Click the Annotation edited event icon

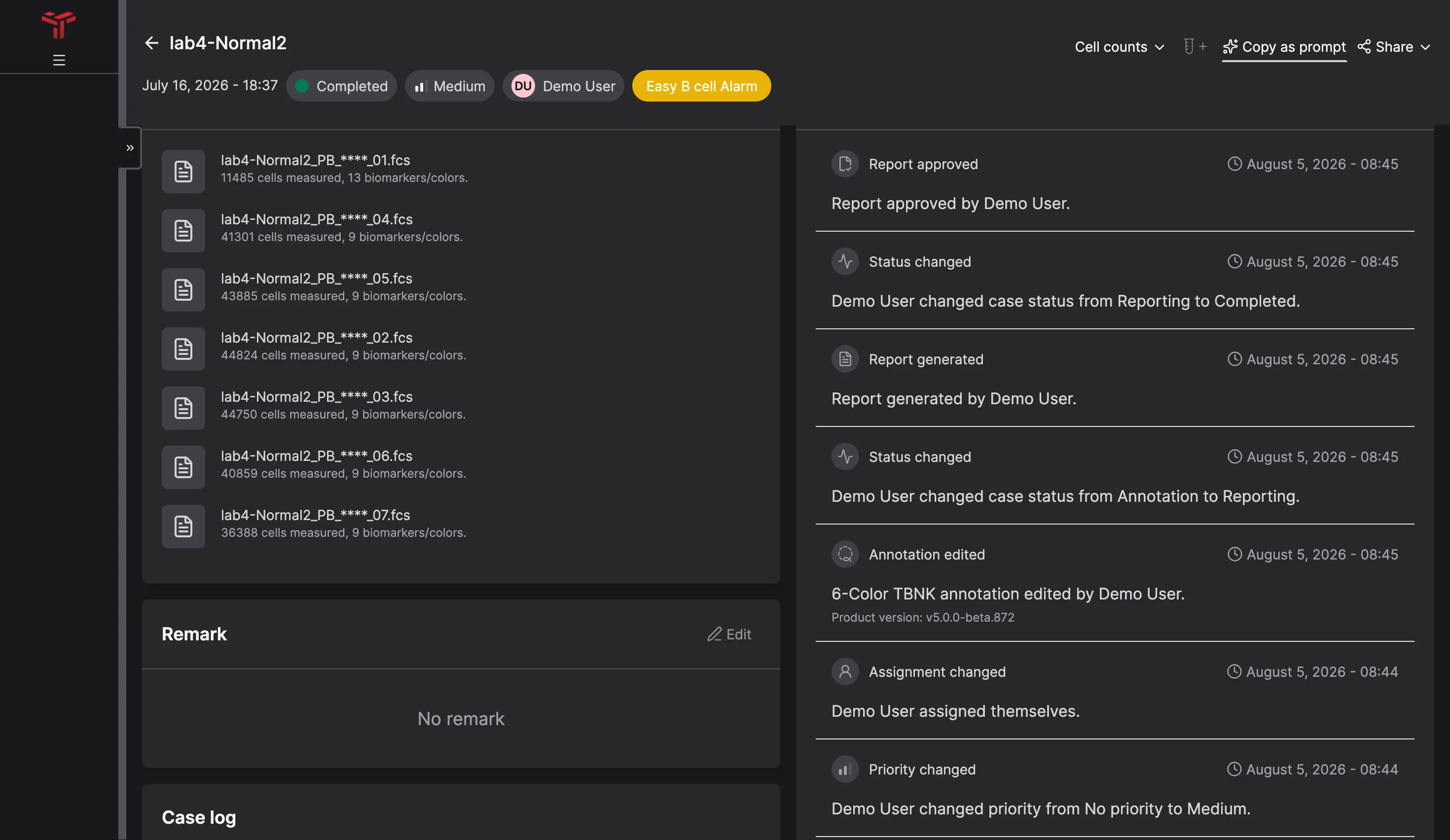click(x=845, y=554)
